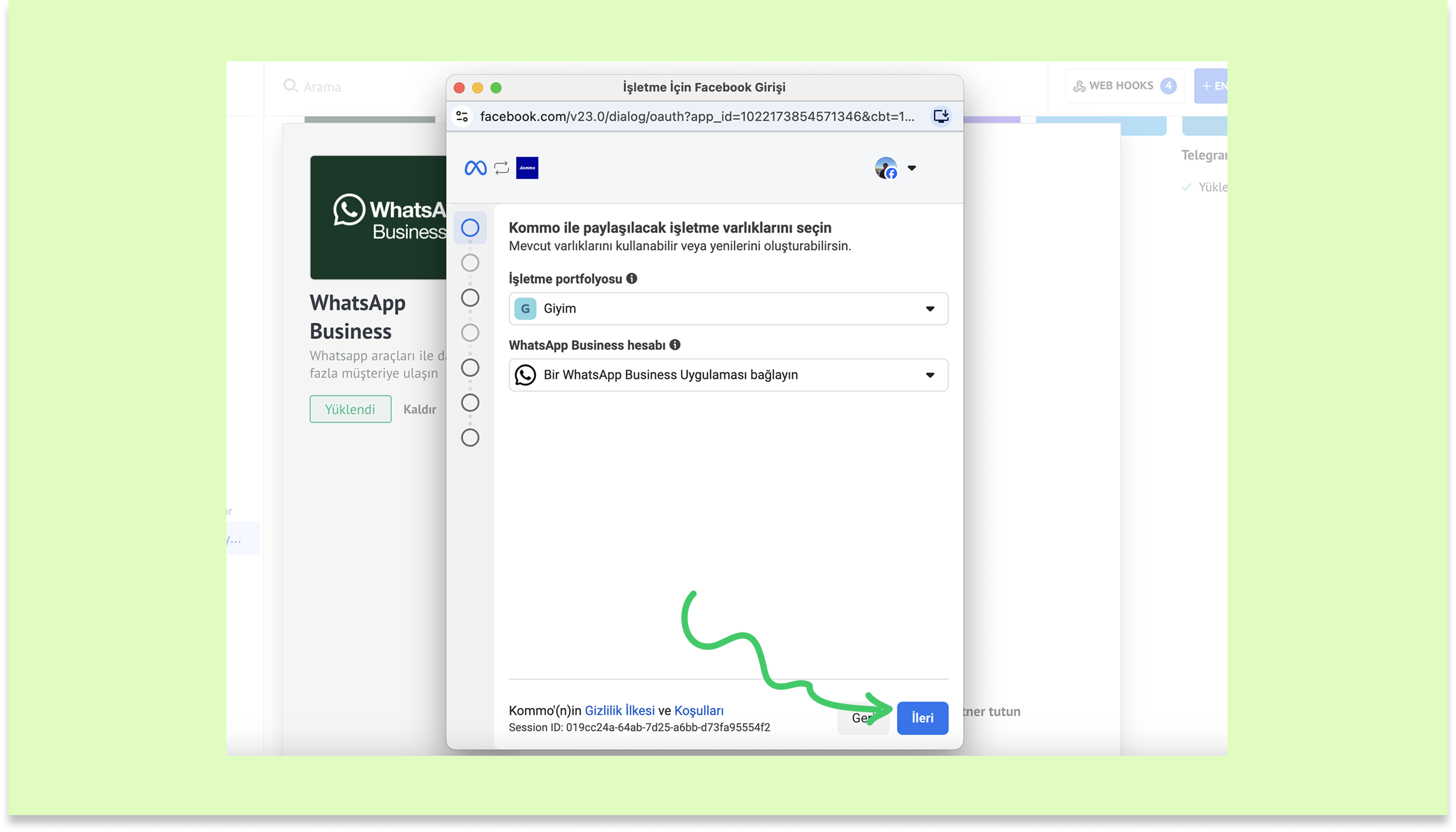
Task: Click the install app icon in address bar
Action: tap(940, 116)
